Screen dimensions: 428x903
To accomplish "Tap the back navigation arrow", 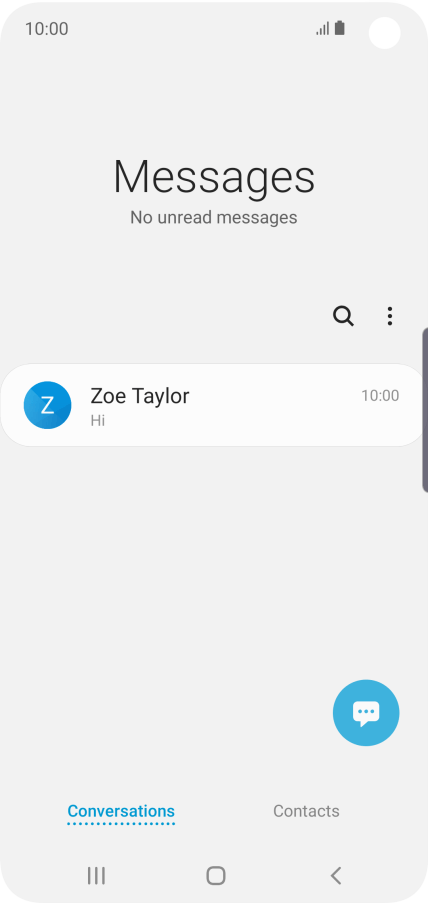I will (x=336, y=876).
